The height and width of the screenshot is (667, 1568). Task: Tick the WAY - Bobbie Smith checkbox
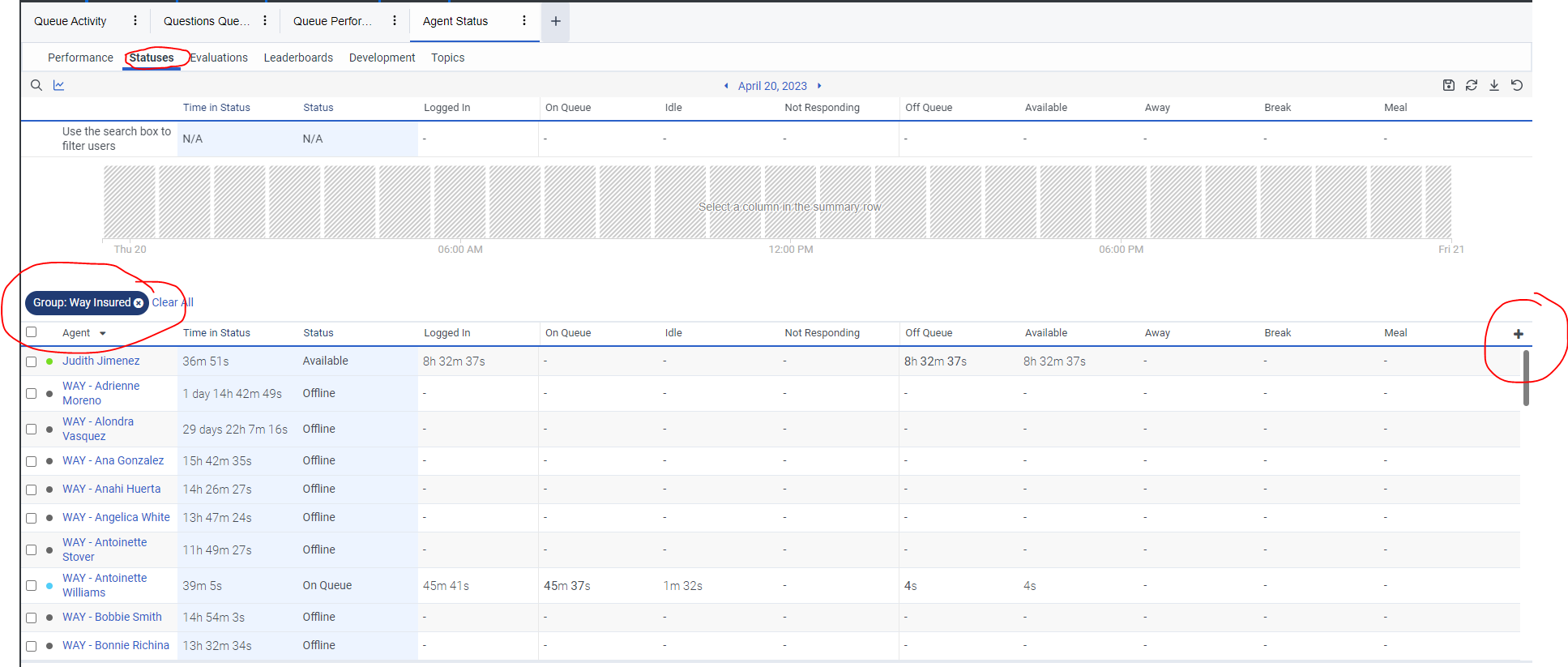click(x=32, y=618)
